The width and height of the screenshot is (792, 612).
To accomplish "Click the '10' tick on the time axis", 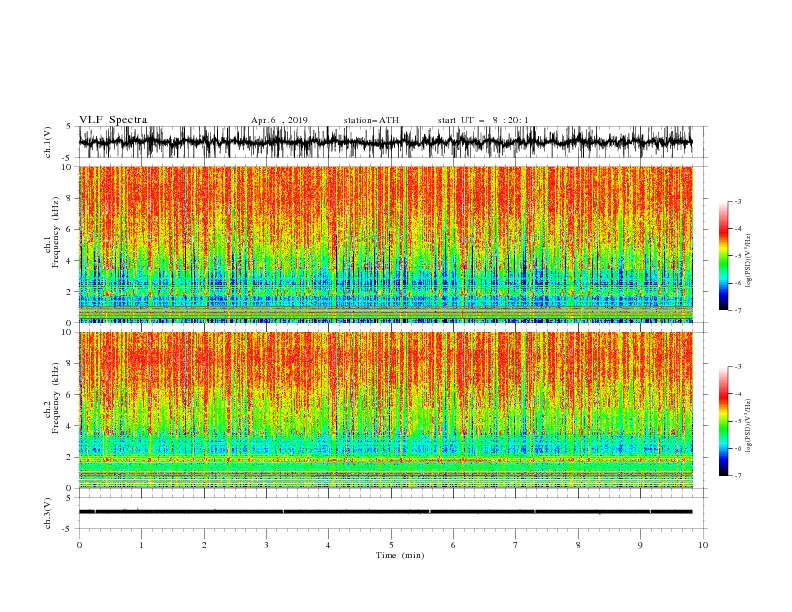I will tap(703, 545).
